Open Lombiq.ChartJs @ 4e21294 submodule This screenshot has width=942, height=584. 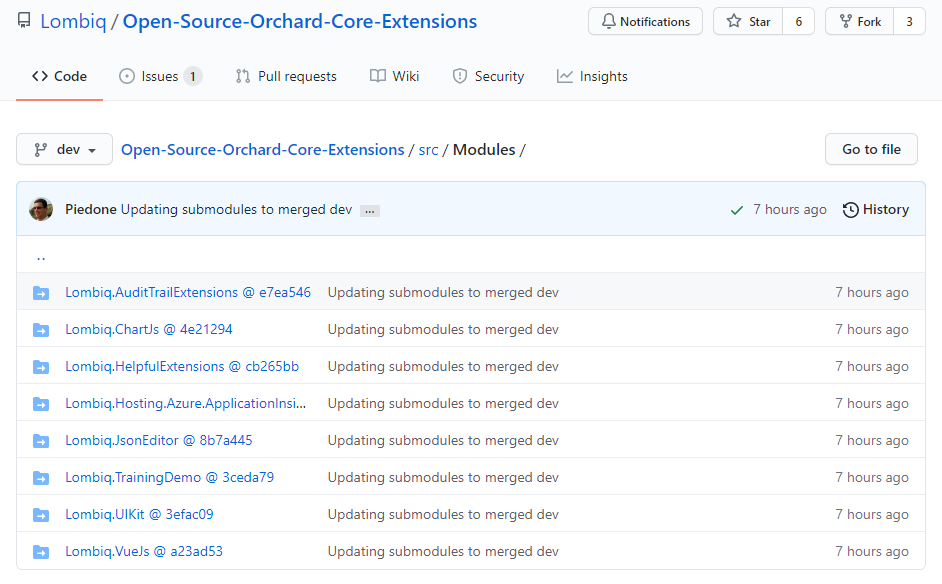click(x=148, y=329)
